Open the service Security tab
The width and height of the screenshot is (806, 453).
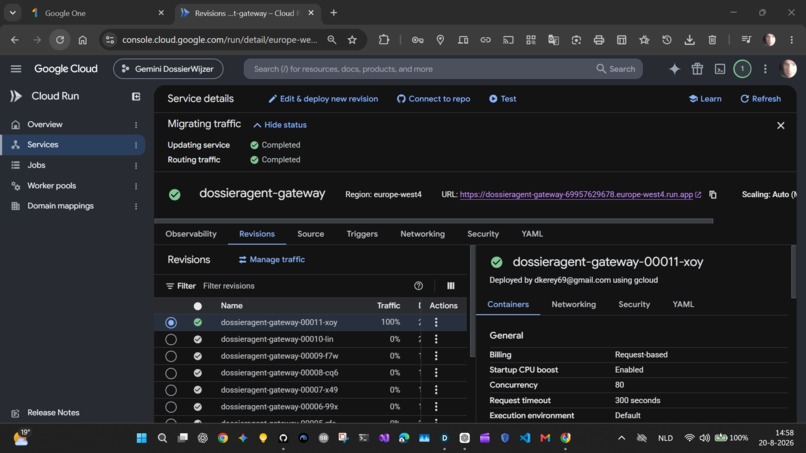click(483, 234)
